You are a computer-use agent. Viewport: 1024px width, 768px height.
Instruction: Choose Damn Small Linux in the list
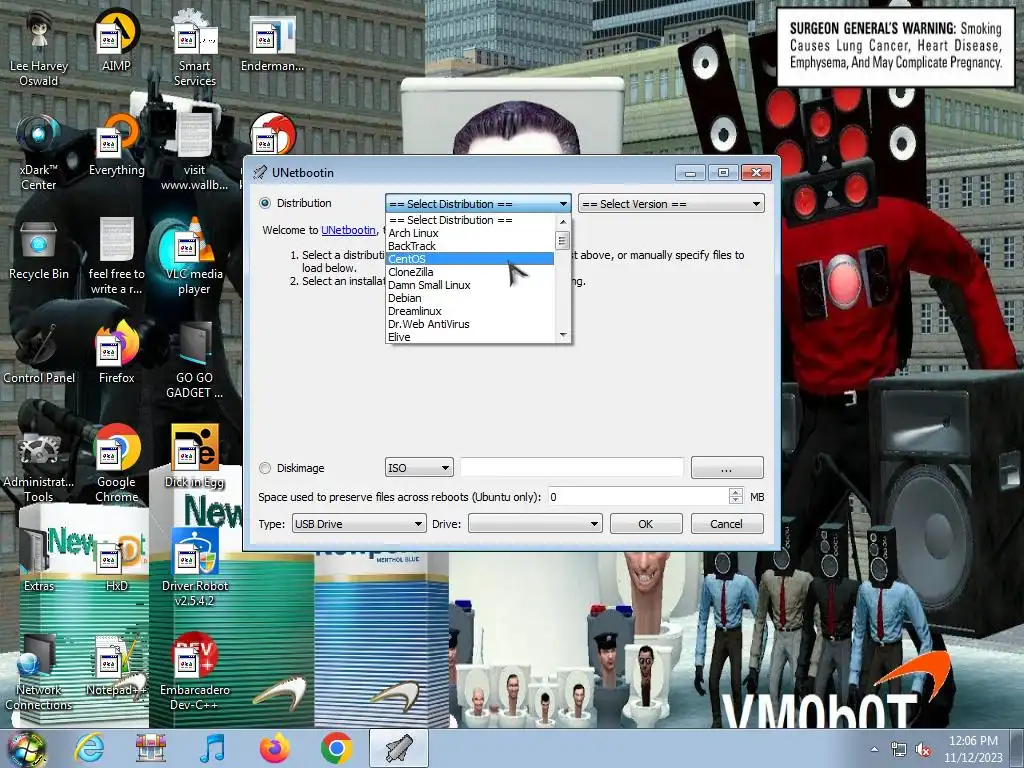(x=470, y=285)
